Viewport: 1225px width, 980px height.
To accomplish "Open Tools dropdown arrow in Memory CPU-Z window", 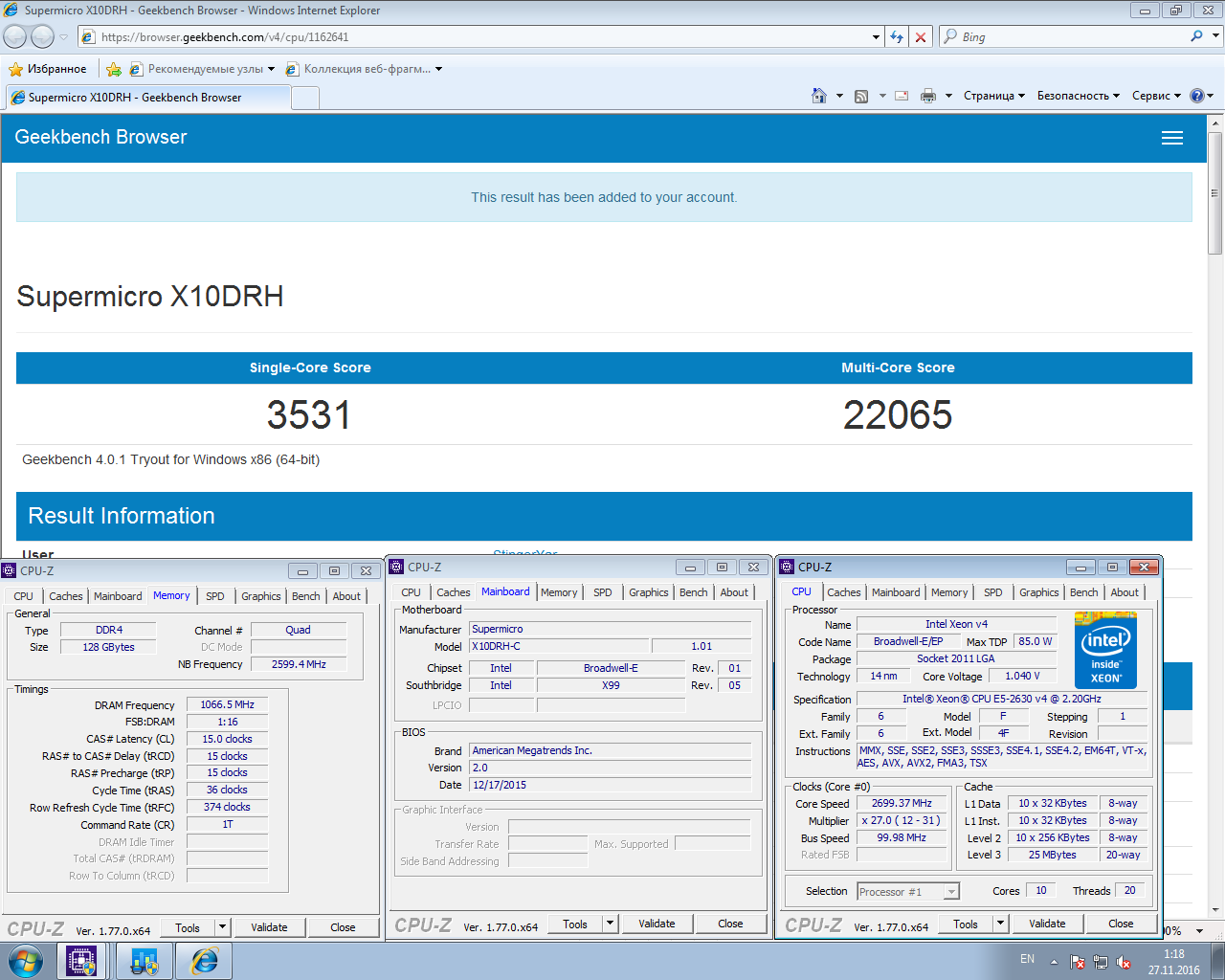I will tap(222, 927).
